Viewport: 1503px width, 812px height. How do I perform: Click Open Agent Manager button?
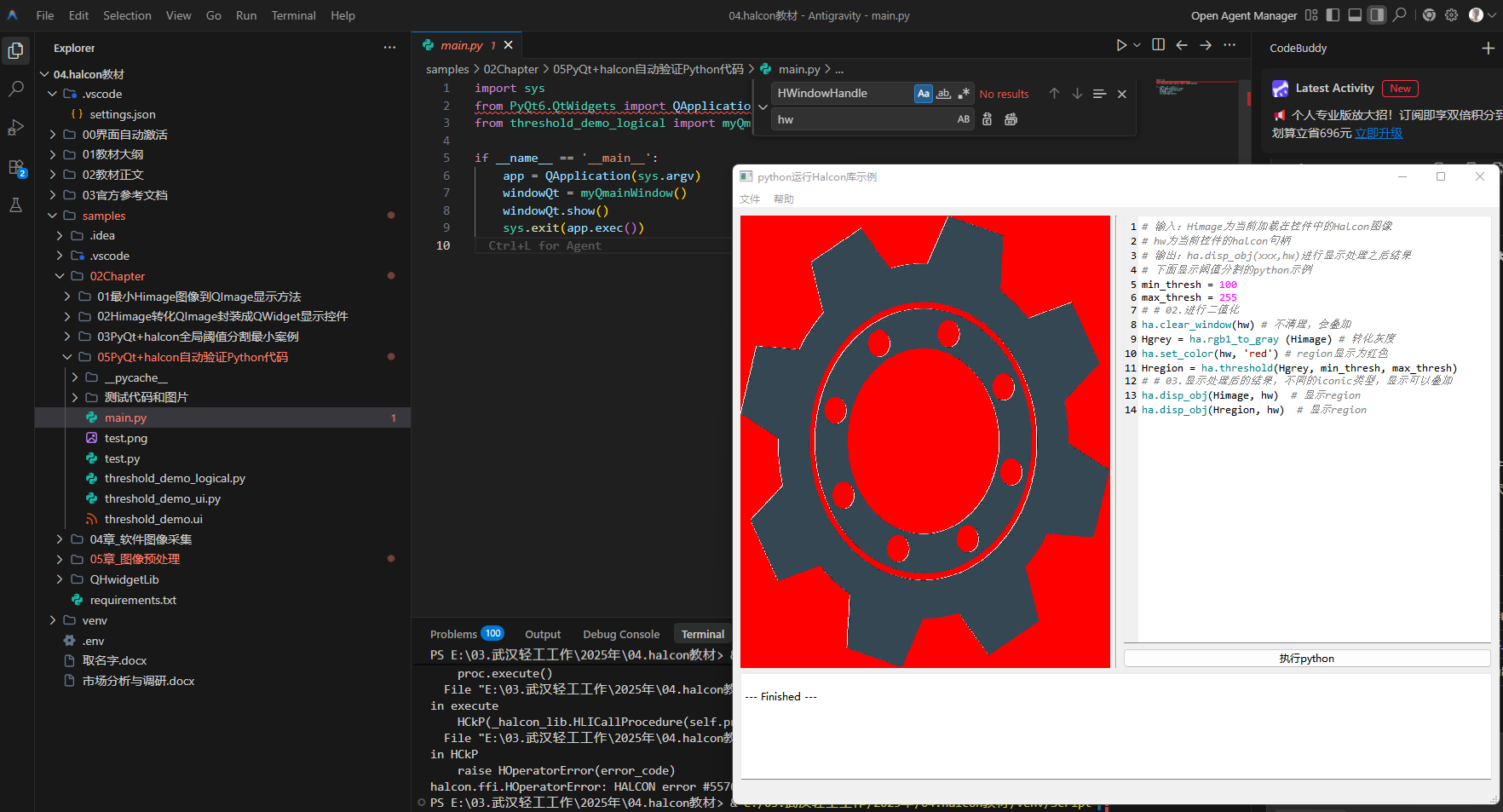pyautogui.click(x=1244, y=15)
